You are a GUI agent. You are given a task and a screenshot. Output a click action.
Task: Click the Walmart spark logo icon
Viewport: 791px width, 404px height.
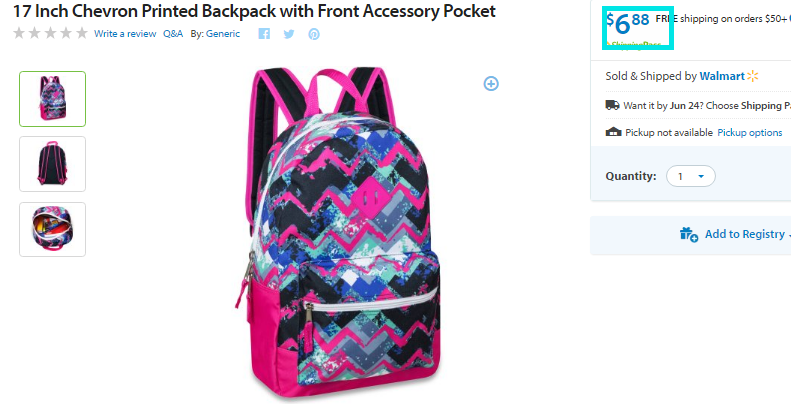click(x=753, y=76)
